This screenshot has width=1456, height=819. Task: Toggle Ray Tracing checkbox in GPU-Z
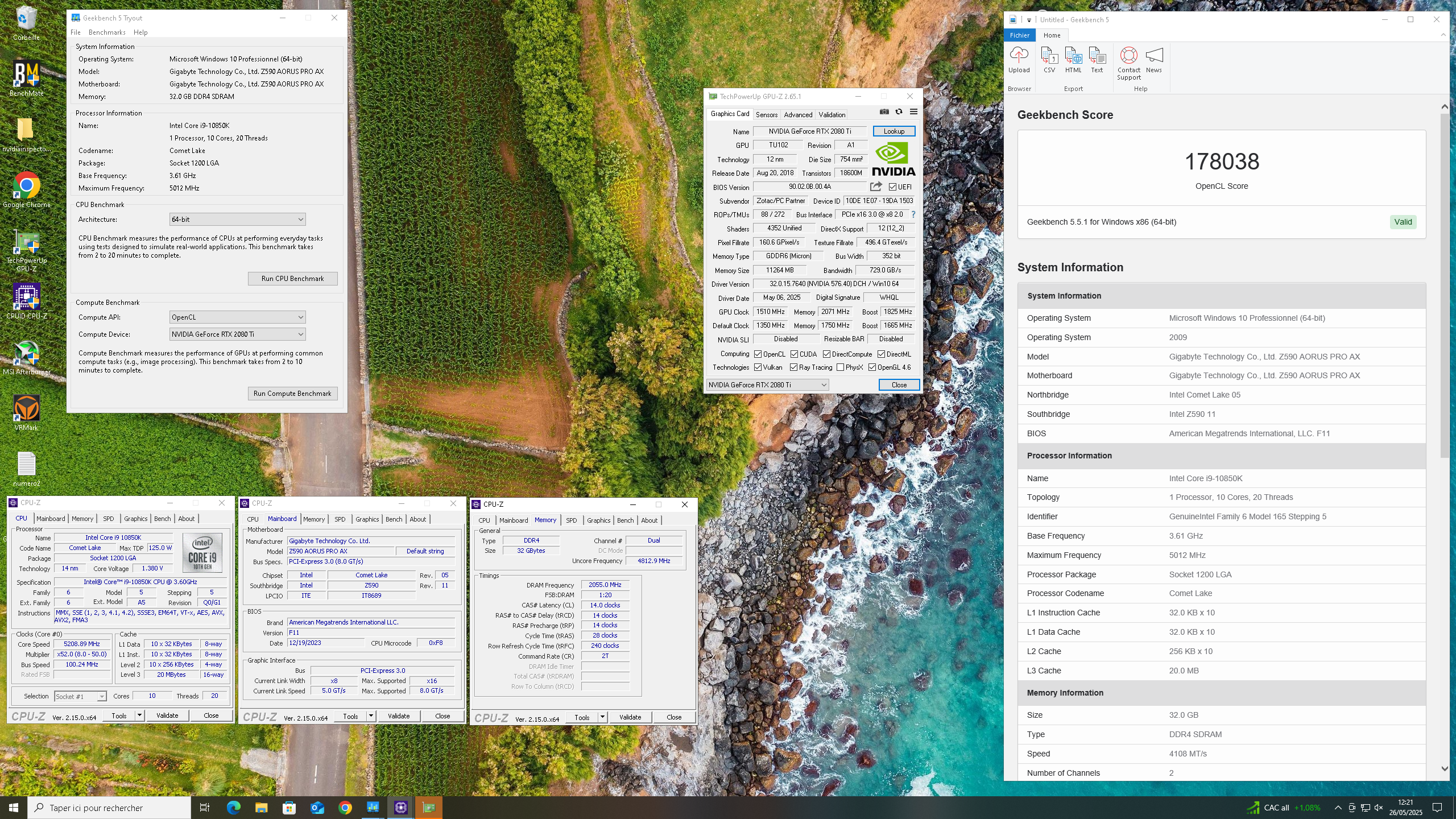point(793,367)
